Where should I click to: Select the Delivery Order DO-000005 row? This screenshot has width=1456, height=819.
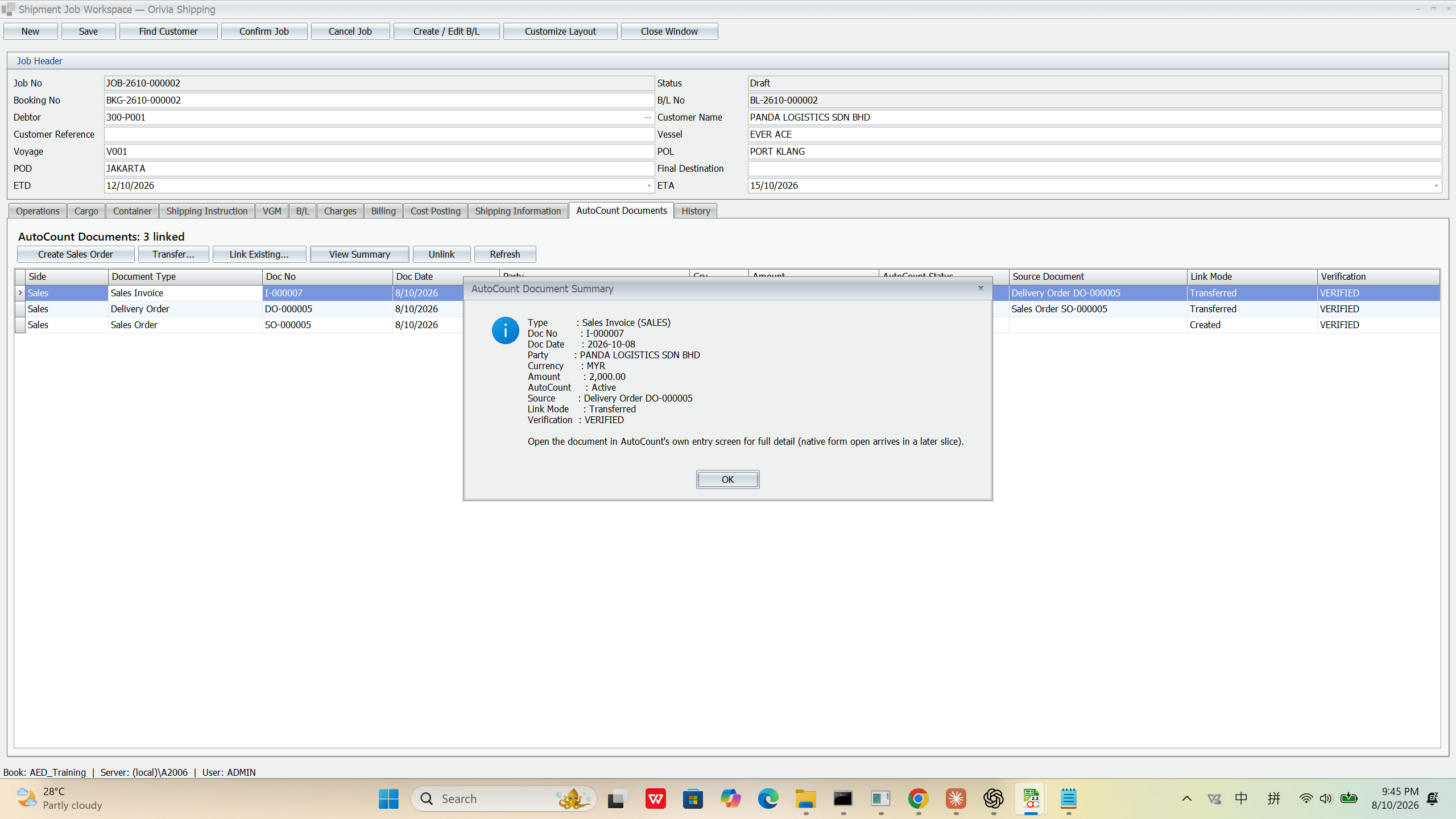(x=727, y=309)
